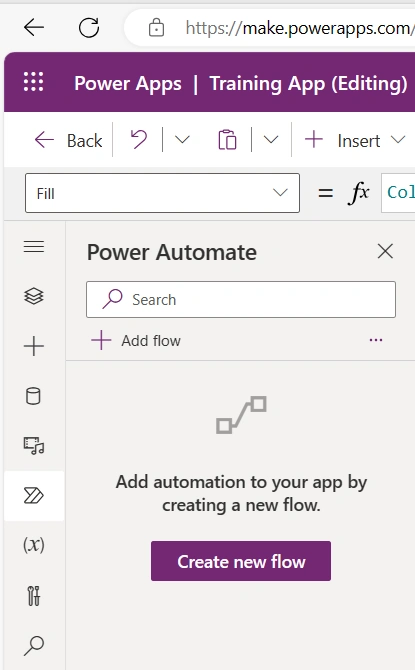Click the Power Automate panel heading

(x=172, y=252)
